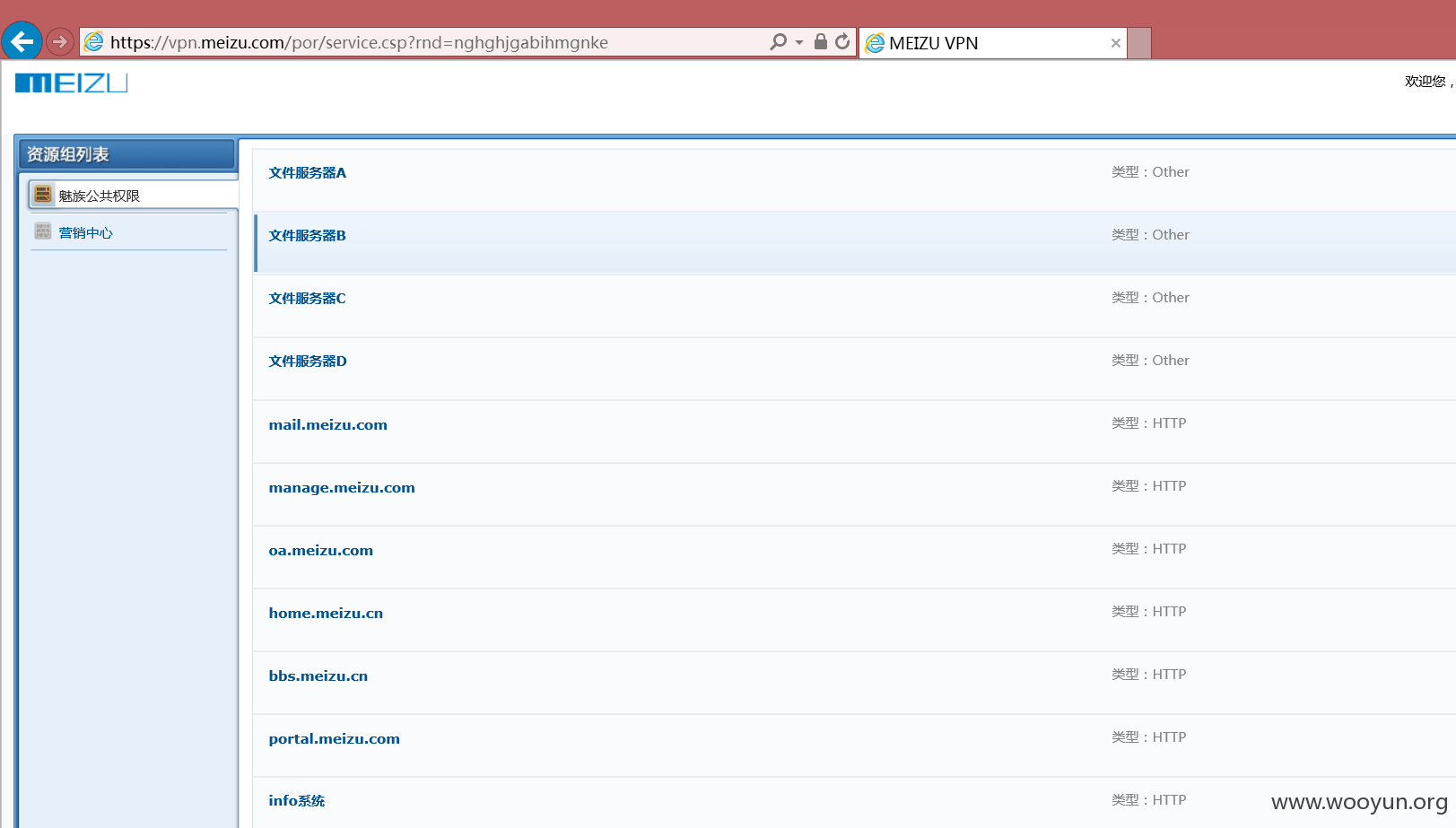Select the MEIZU VPN browser tab
This screenshot has height=828, width=1456.
pyautogui.click(x=992, y=43)
